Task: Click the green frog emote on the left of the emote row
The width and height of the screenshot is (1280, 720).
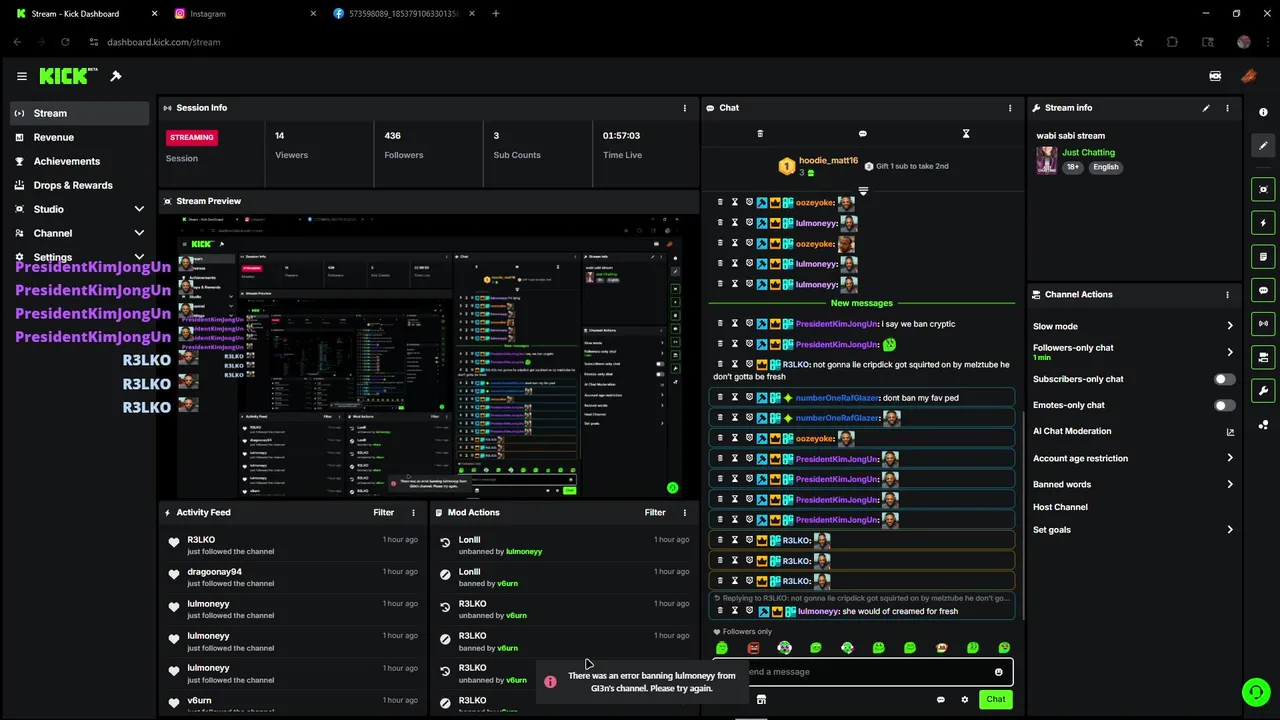Action: click(721, 648)
